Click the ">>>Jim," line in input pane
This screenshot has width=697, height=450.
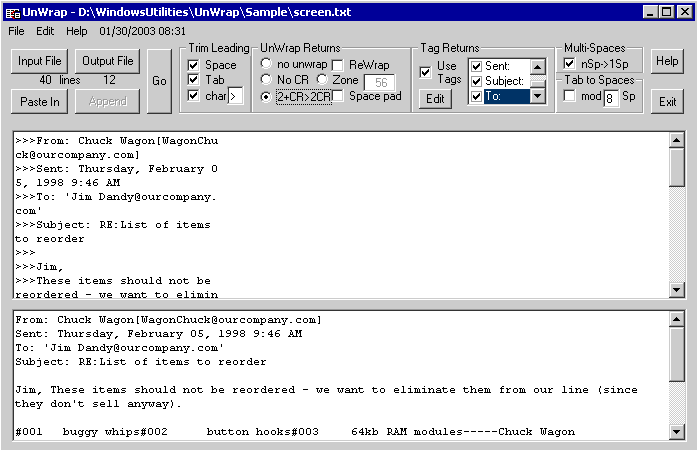click(39, 267)
